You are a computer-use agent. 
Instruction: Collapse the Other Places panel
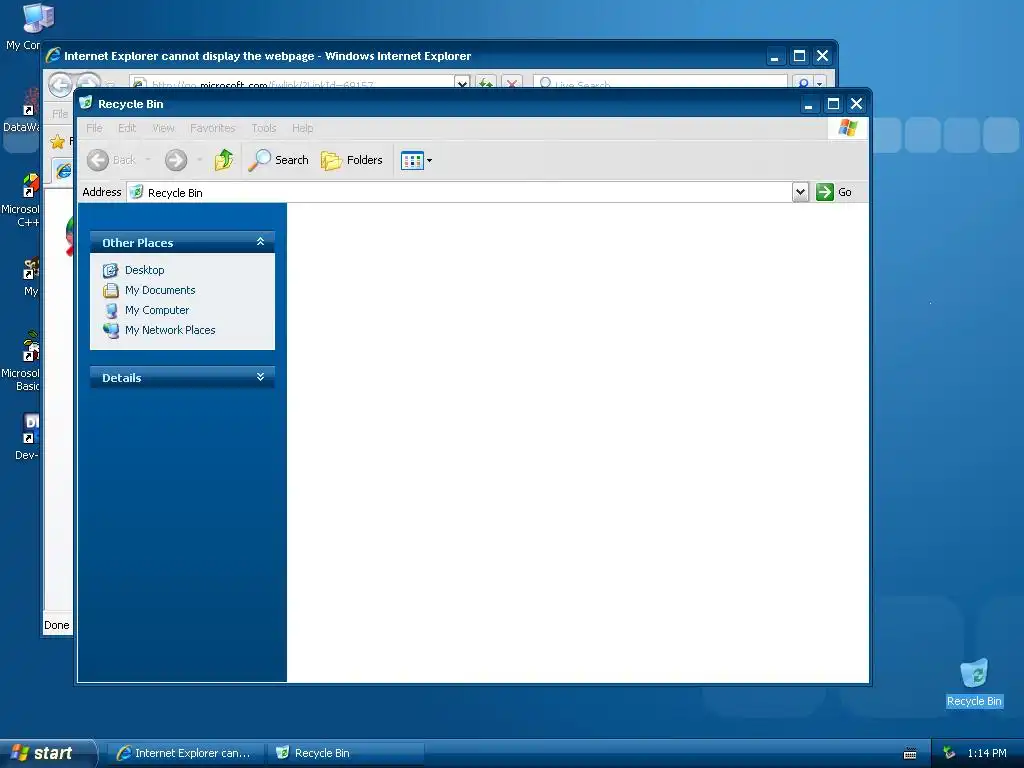(260, 242)
